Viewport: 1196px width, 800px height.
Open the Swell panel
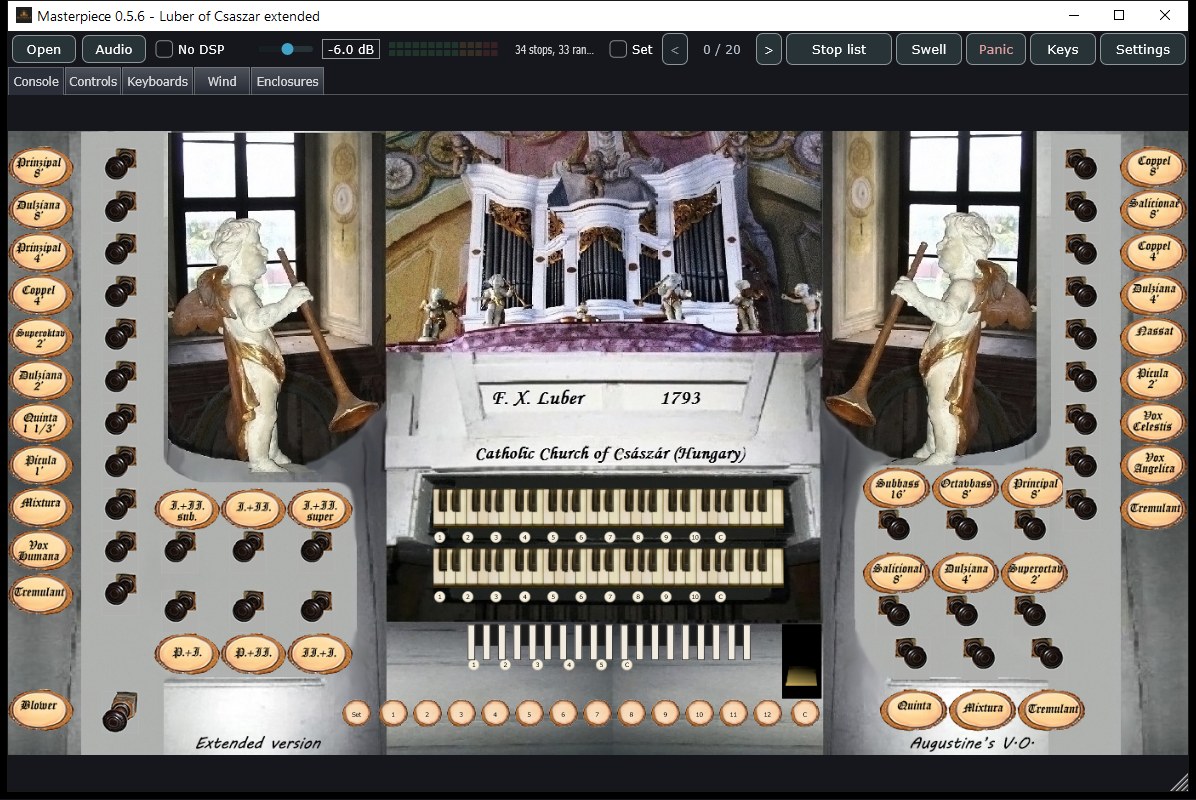[928, 50]
